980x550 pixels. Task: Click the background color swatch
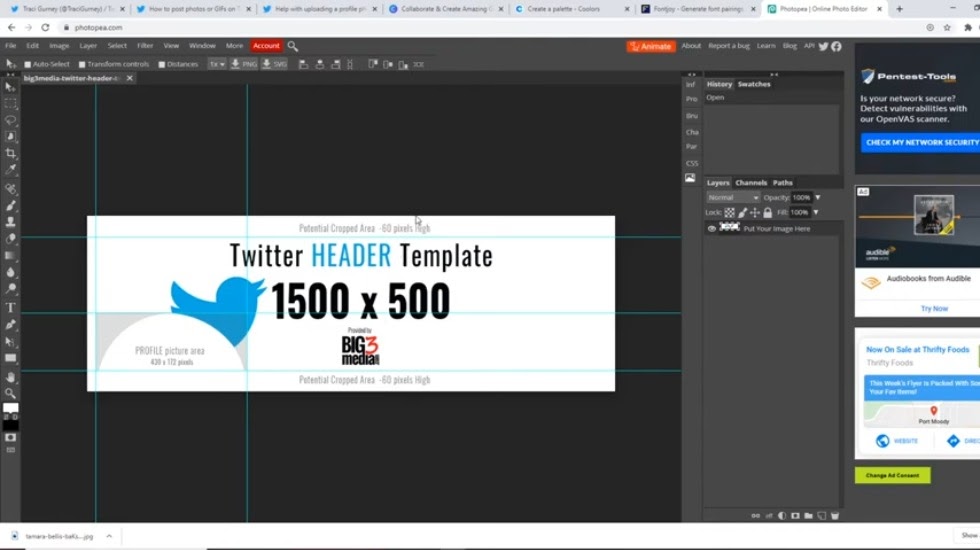click(x=11, y=426)
